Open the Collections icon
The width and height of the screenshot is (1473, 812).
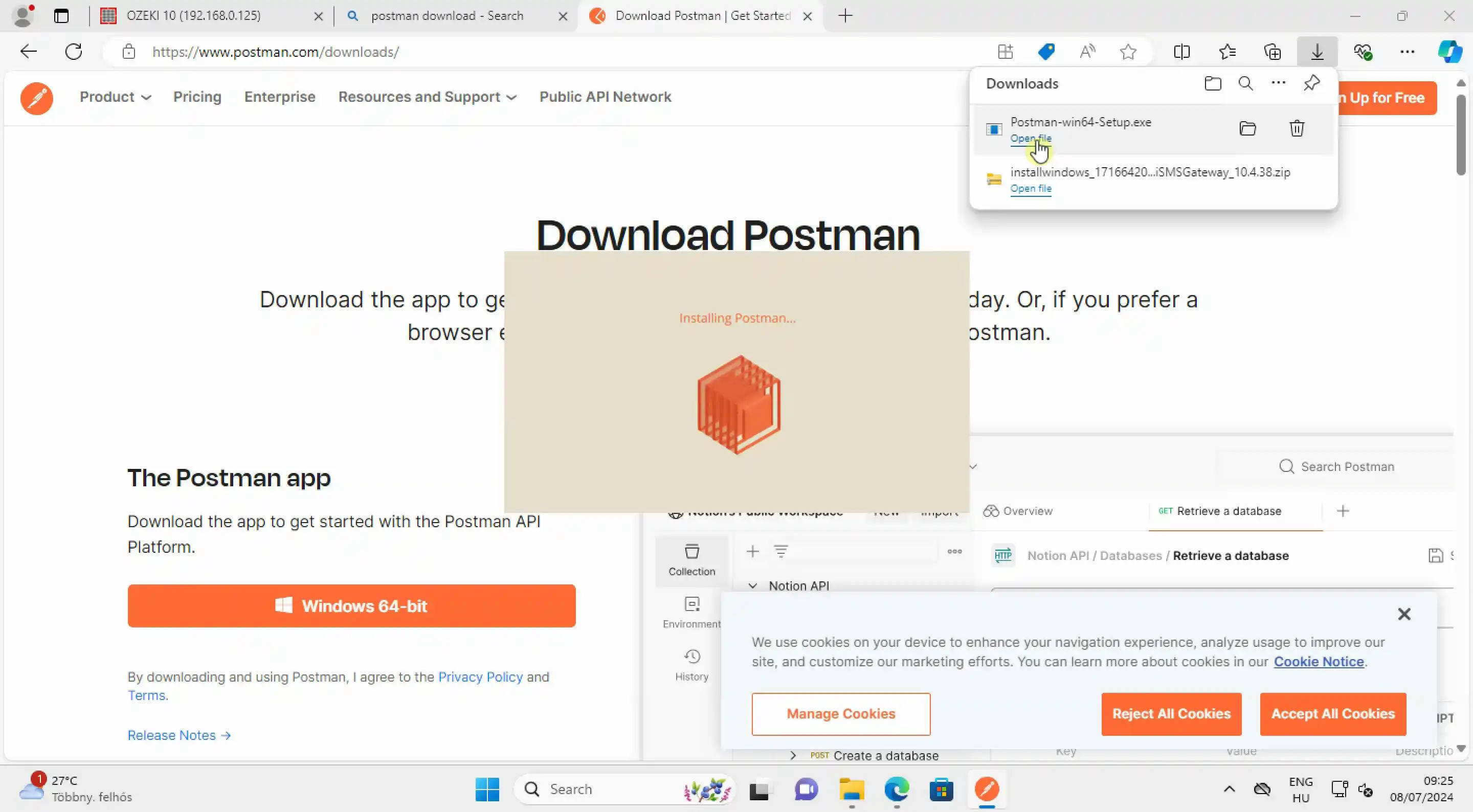1273,52
